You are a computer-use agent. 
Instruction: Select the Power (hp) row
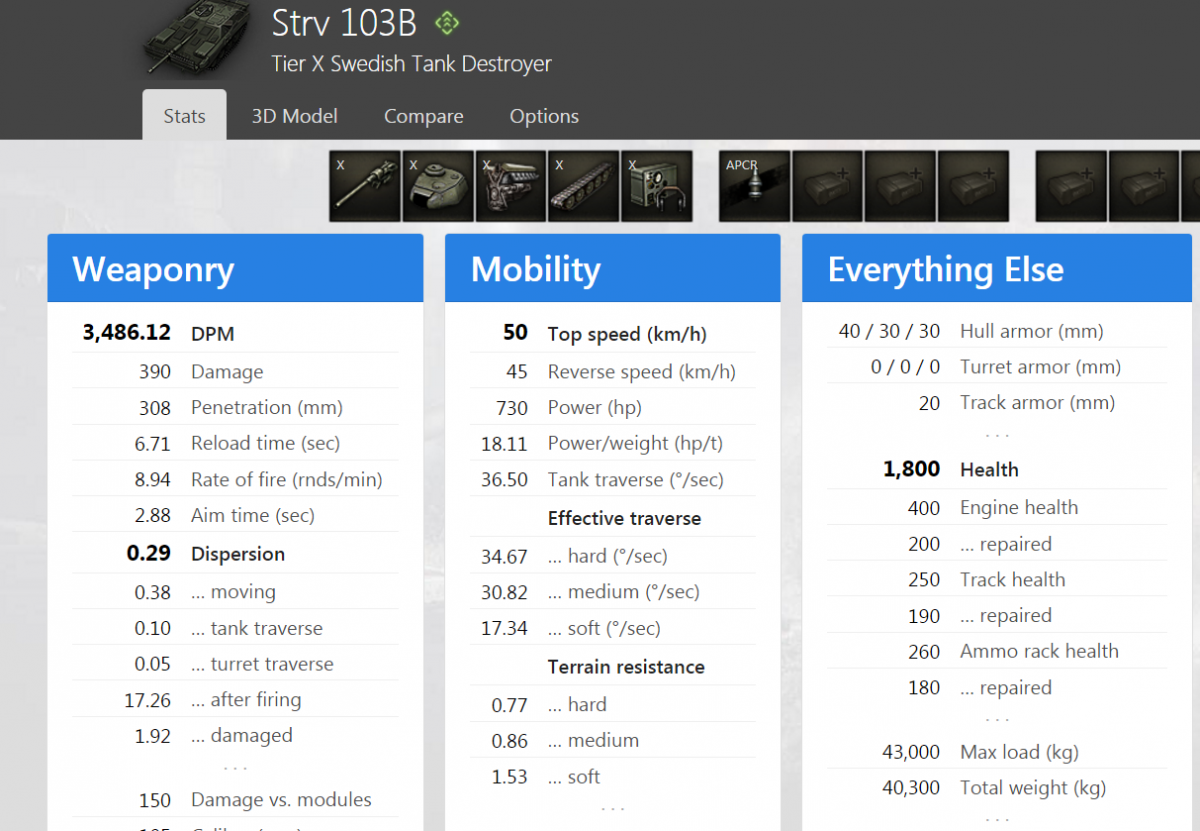tap(612, 407)
